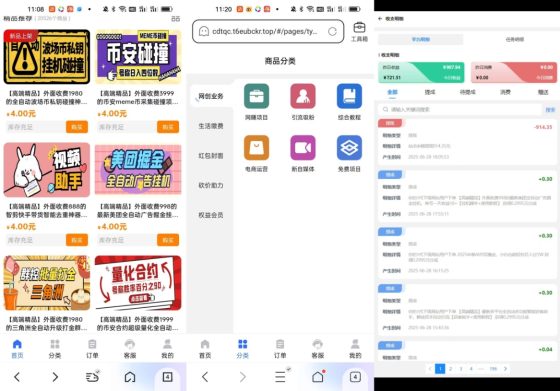
Task: Open the 电商运营 shopping bag icon
Action: pos(256,147)
